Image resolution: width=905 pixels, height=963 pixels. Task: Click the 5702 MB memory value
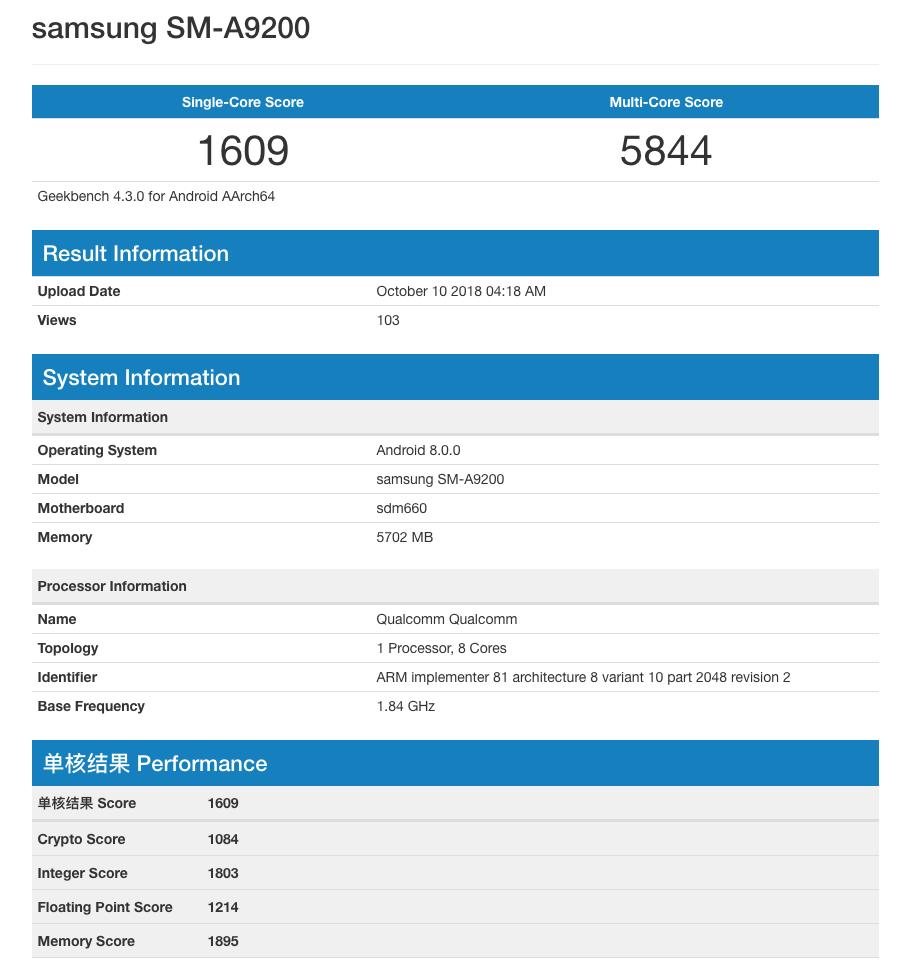click(x=404, y=537)
